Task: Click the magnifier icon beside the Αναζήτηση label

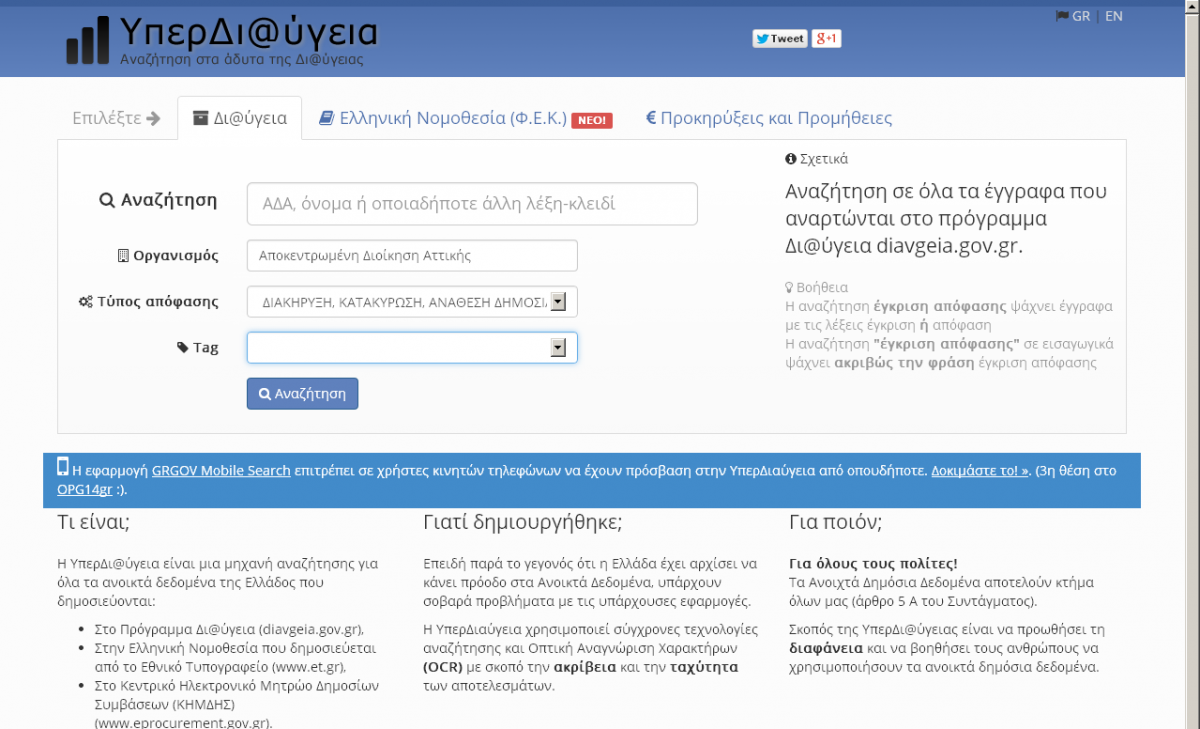Action: pos(107,200)
